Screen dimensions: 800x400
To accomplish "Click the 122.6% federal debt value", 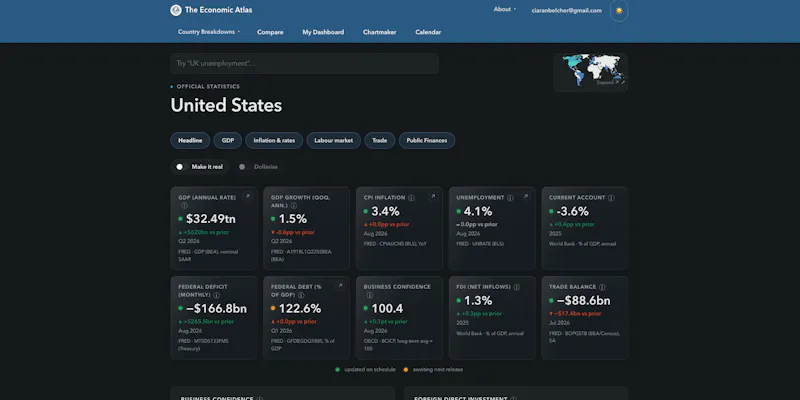I will click(x=300, y=309).
